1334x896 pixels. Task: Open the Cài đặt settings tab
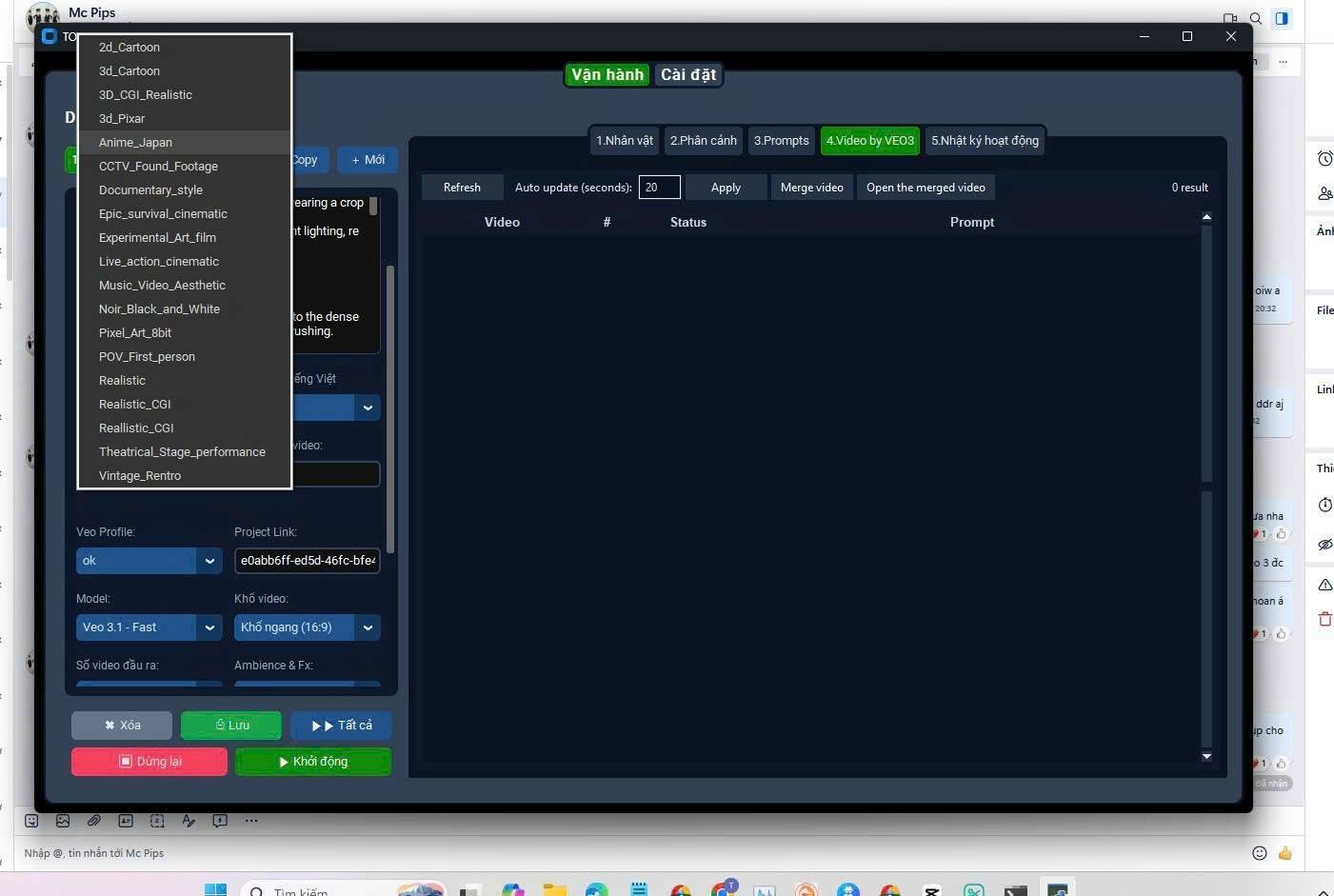687,75
